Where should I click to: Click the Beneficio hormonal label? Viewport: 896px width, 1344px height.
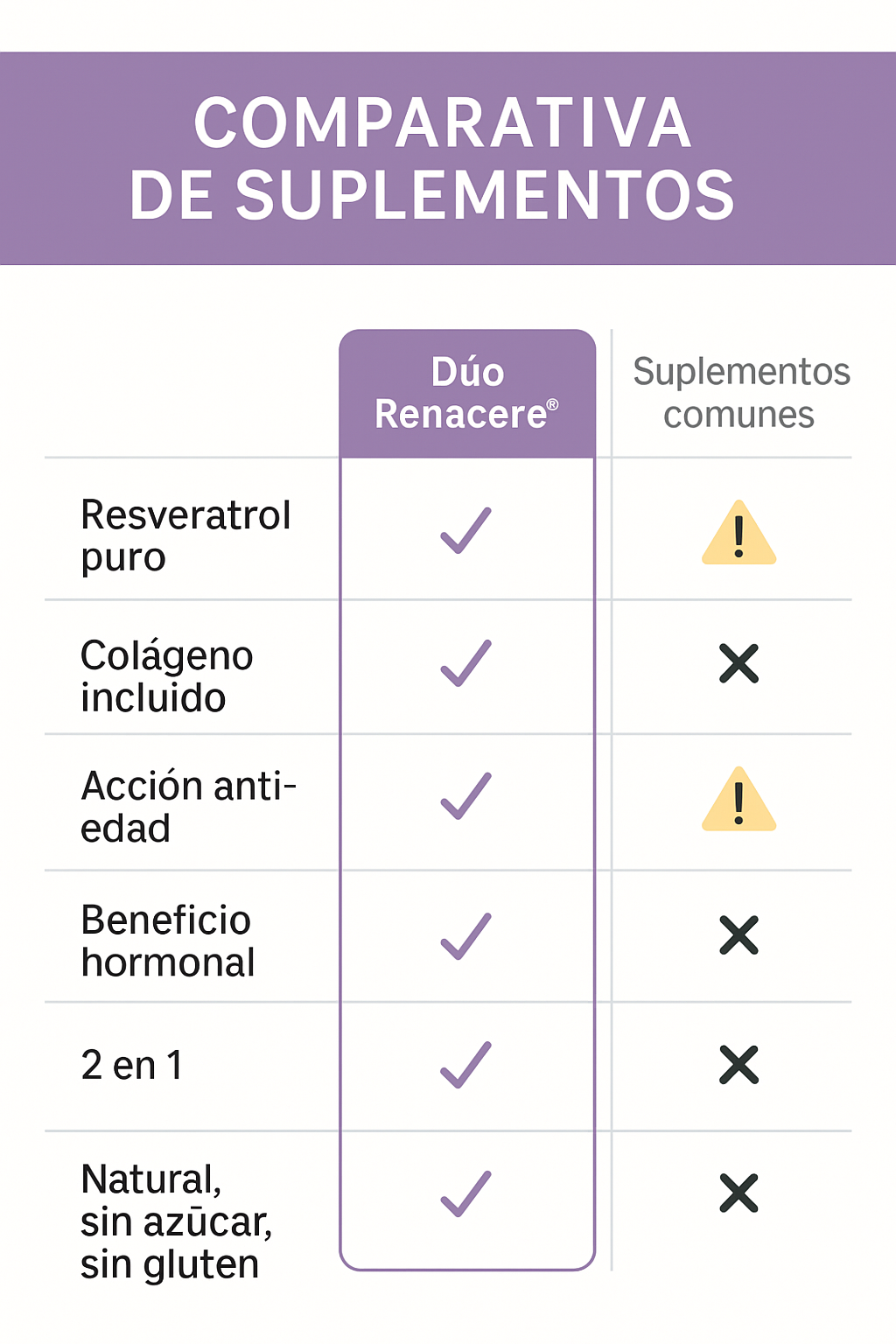click(x=168, y=941)
